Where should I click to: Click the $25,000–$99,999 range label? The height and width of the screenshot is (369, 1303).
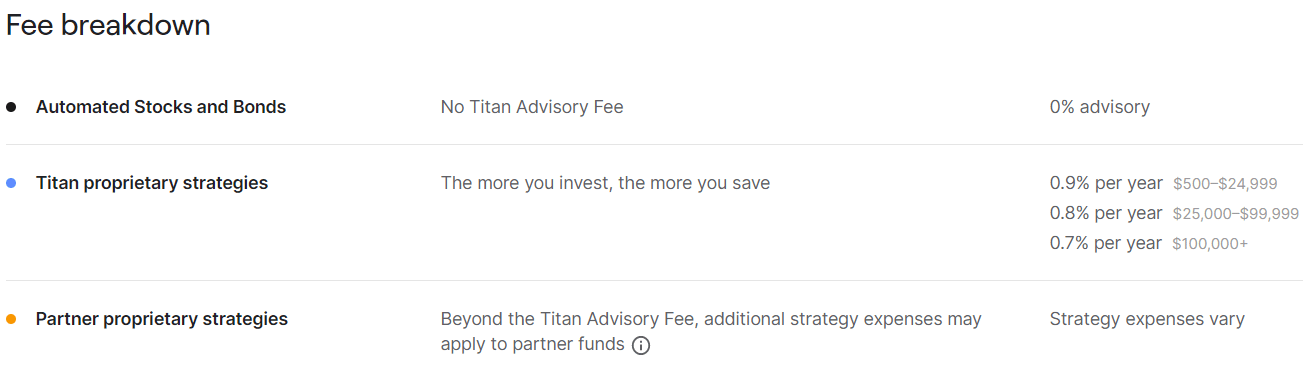pyautogui.click(x=1236, y=214)
